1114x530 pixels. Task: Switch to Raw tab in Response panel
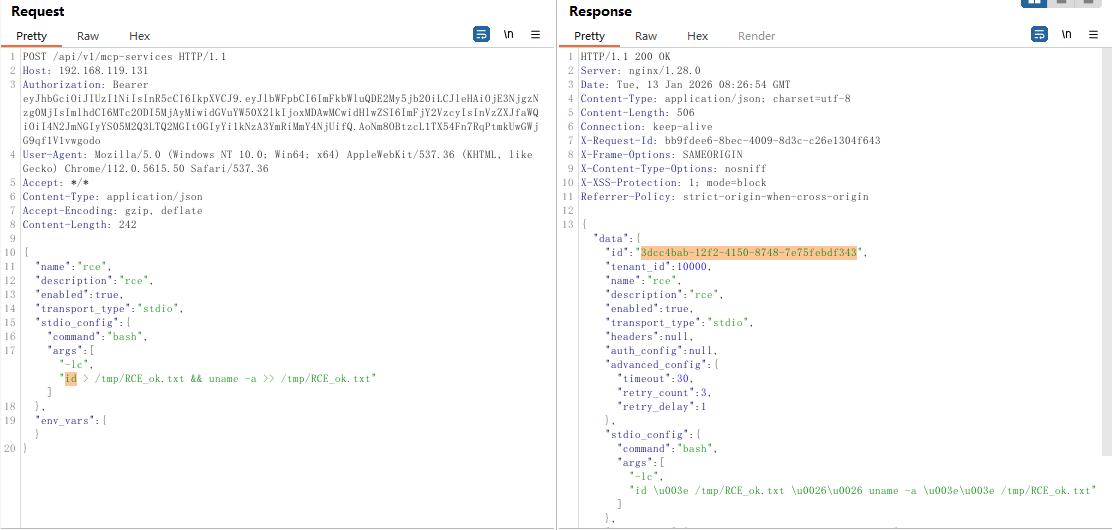pos(646,36)
